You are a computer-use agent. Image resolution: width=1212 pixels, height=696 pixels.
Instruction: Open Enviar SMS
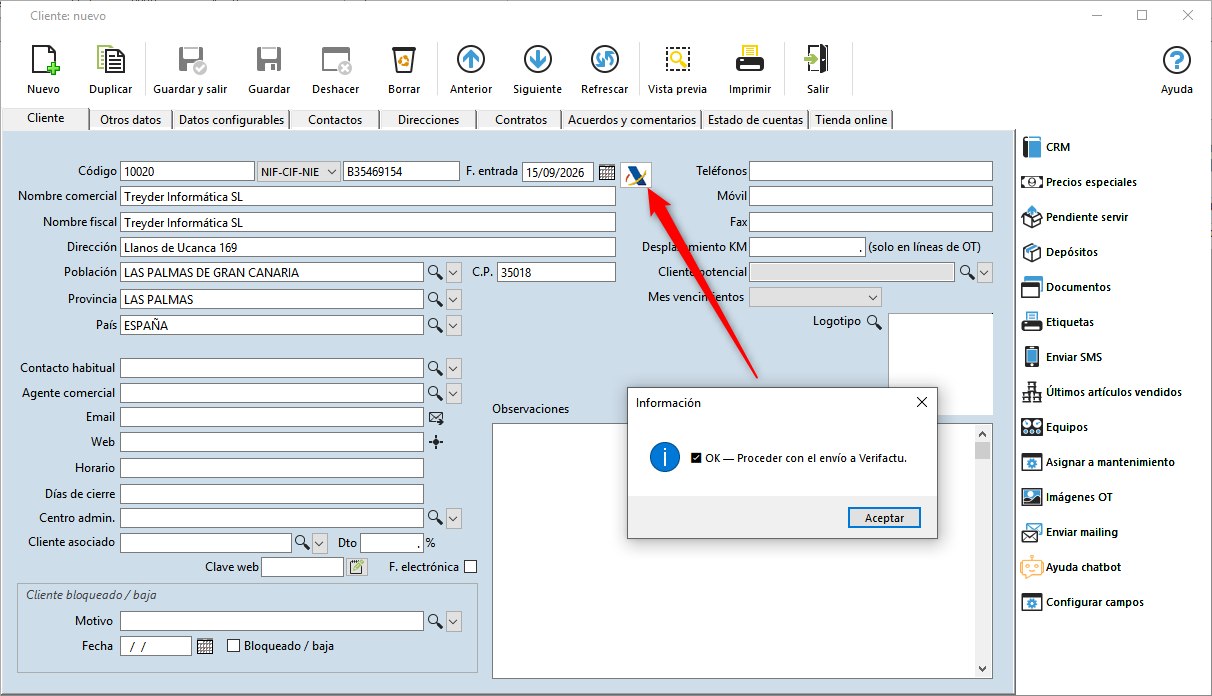(x=1062, y=357)
